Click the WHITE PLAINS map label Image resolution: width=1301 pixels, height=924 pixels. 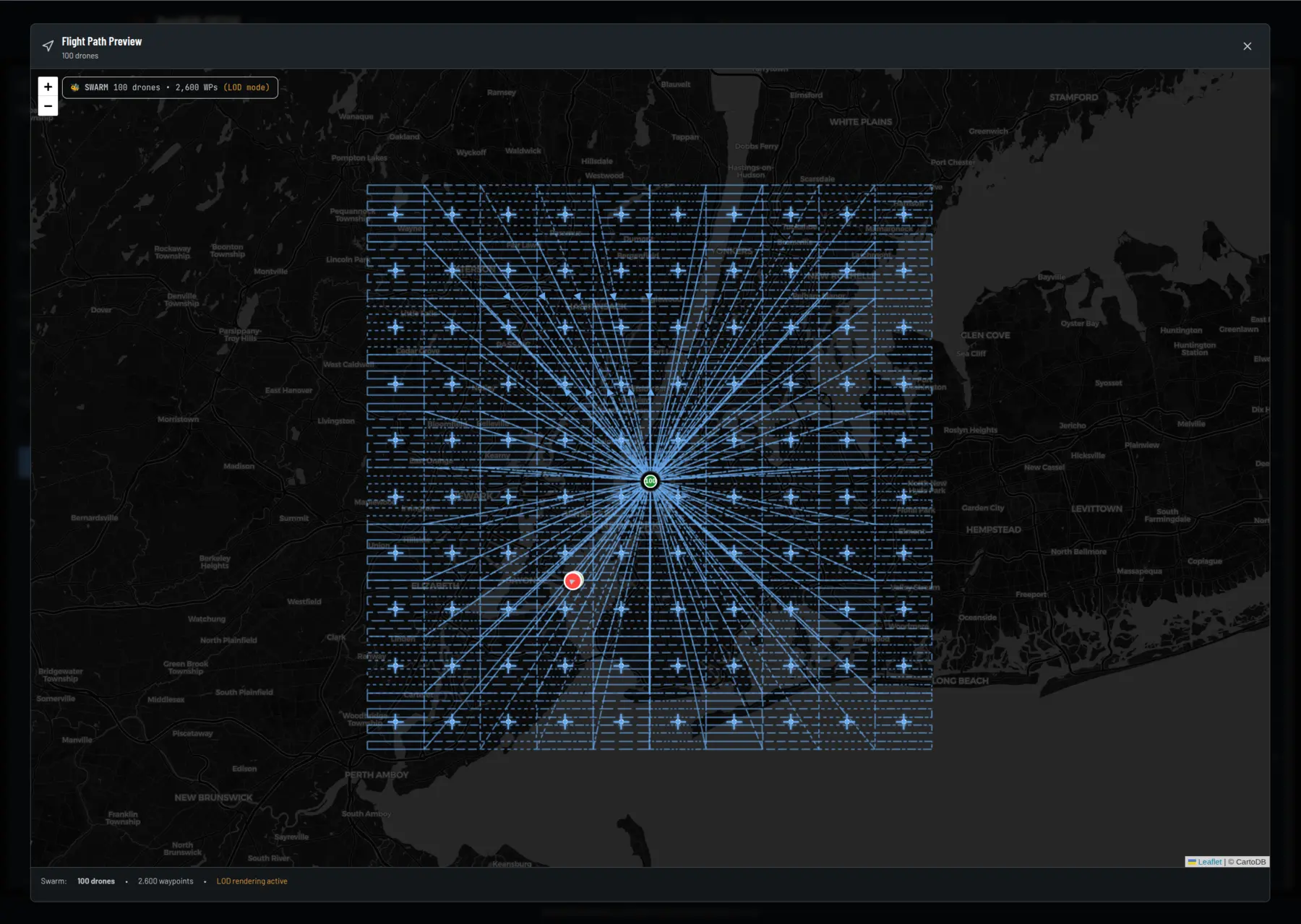click(x=861, y=122)
